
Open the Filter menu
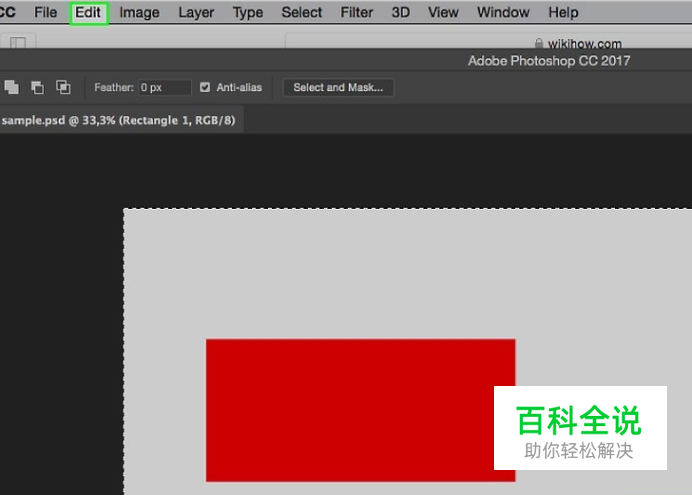click(357, 12)
